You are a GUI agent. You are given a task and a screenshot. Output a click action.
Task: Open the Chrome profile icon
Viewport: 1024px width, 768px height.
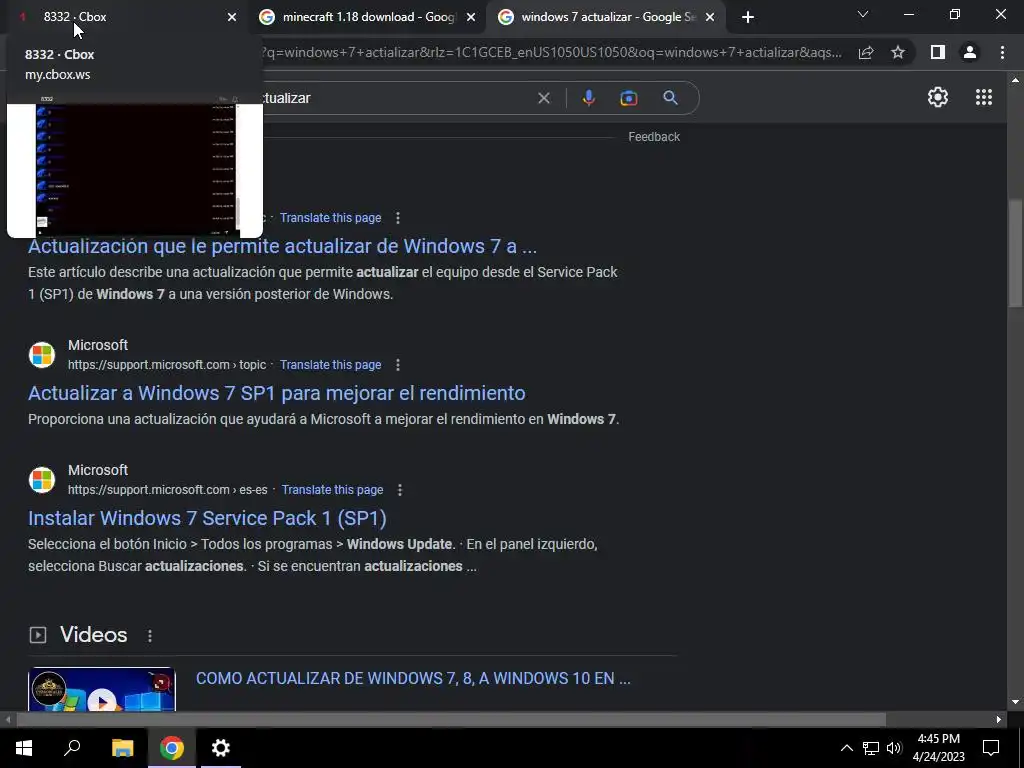(970, 52)
